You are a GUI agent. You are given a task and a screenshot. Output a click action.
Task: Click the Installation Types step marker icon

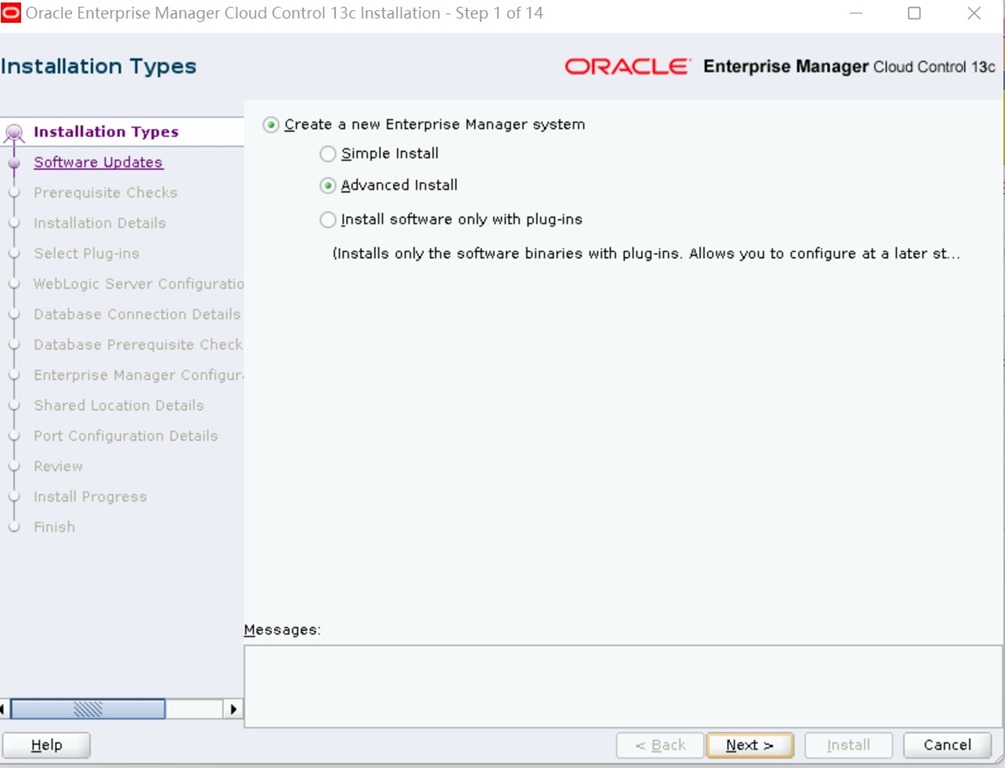tap(14, 133)
